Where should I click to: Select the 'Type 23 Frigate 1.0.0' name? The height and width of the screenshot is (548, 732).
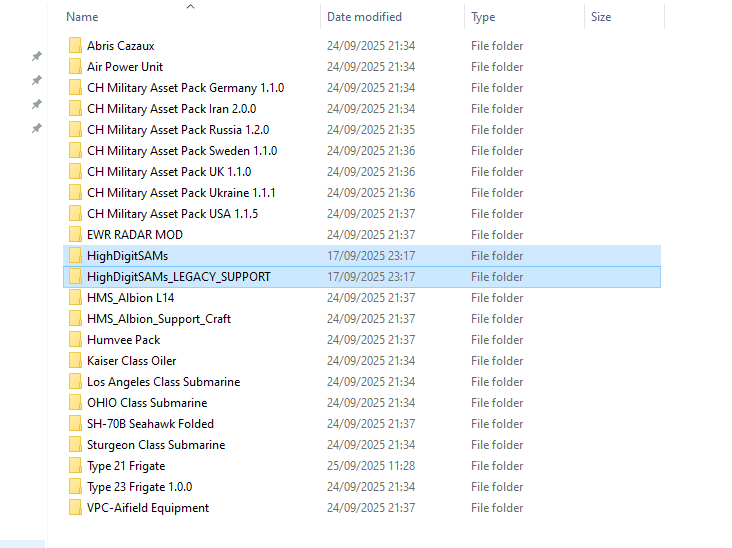[140, 487]
